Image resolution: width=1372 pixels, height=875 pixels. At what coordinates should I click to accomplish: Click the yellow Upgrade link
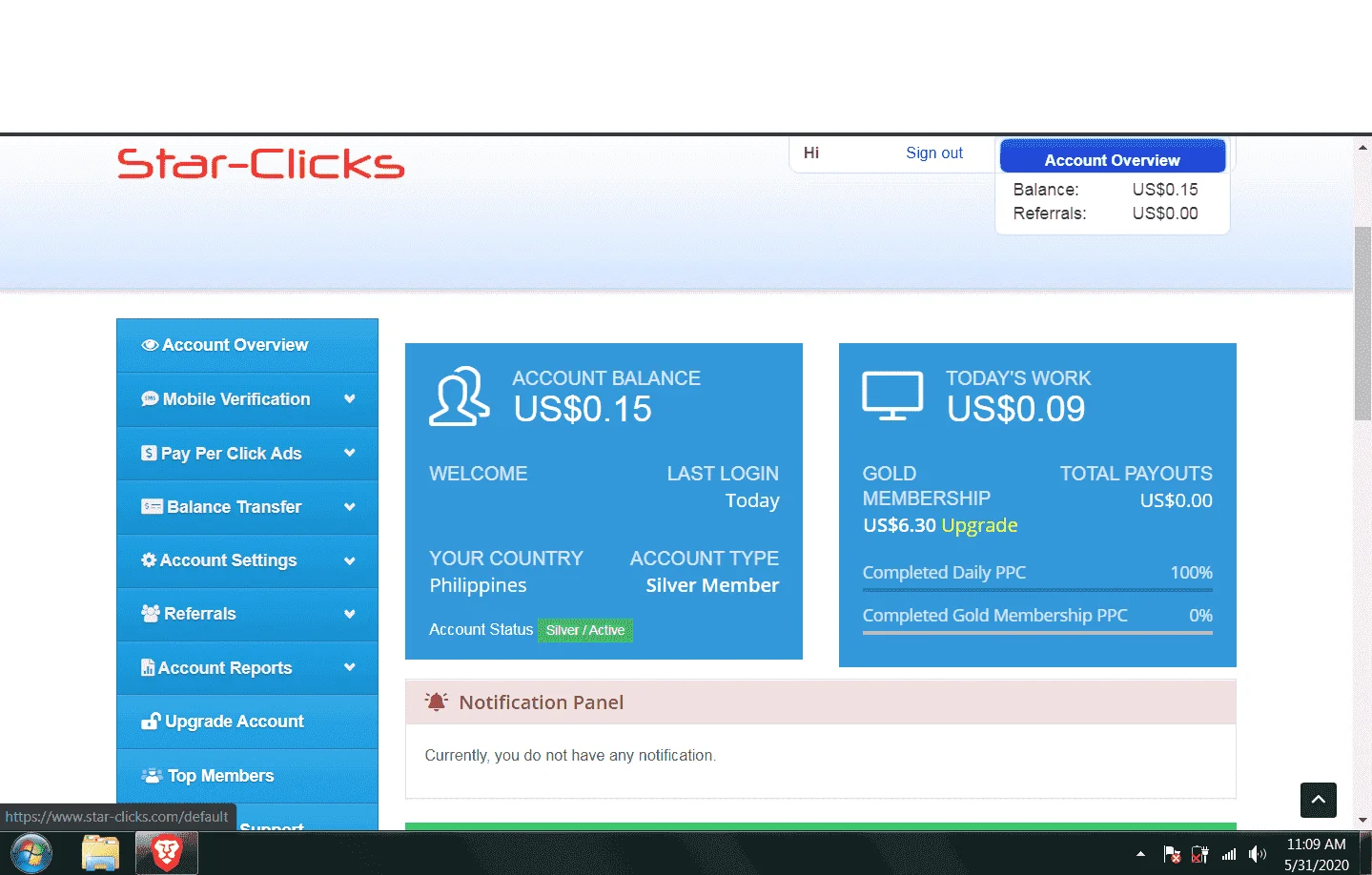click(979, 525)
